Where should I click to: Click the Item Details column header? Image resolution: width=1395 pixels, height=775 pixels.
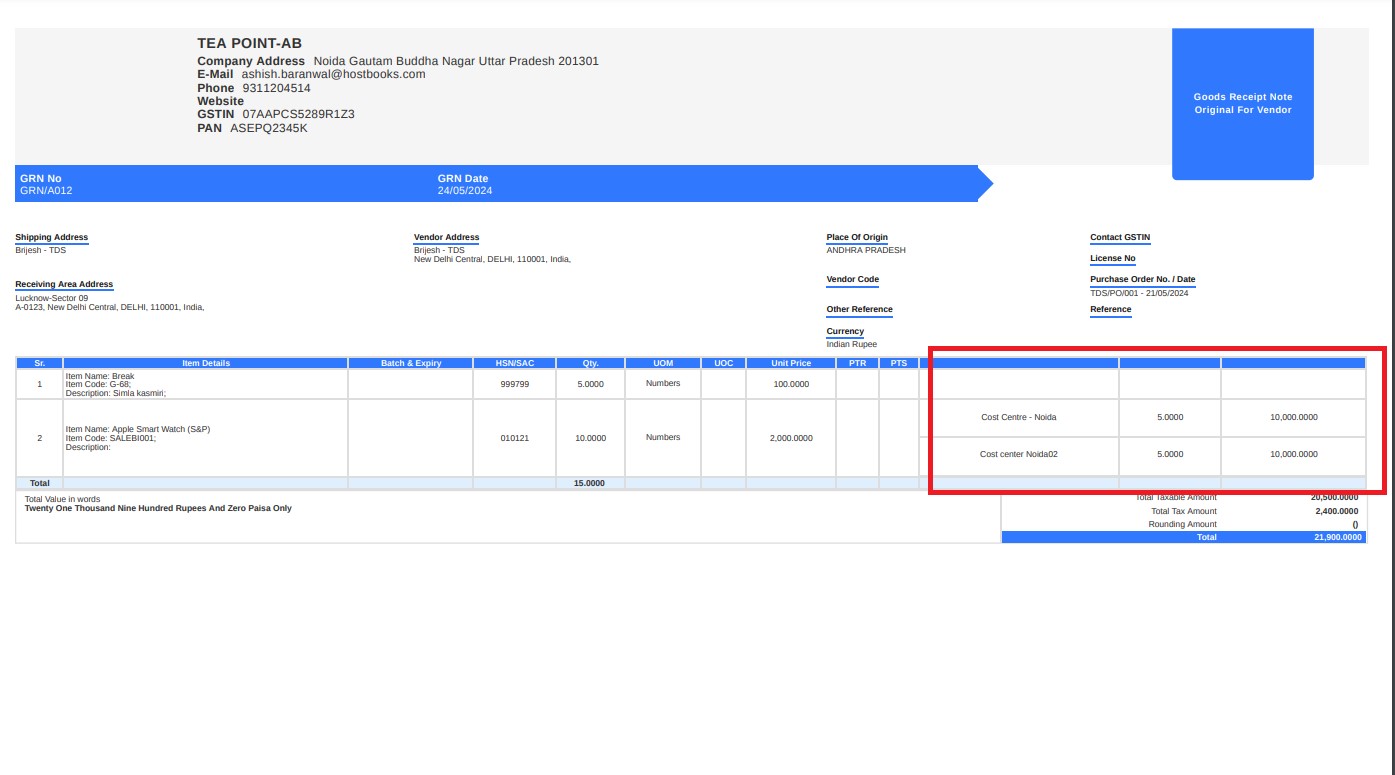point(205,363)
